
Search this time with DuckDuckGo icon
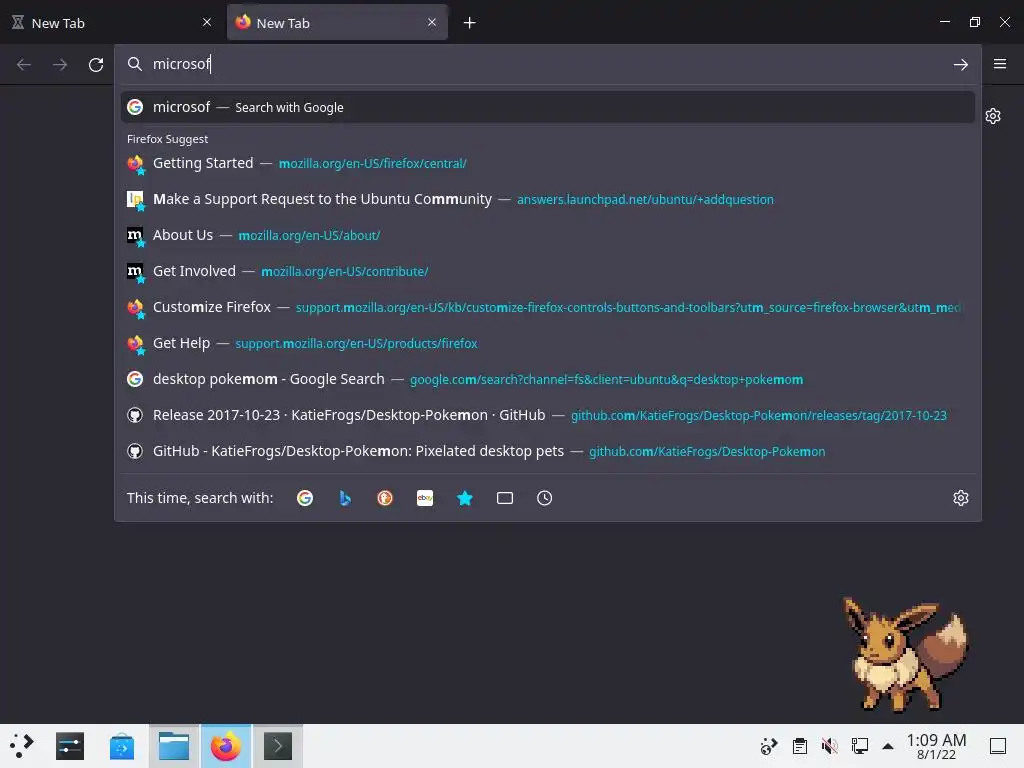pos(385,498)
